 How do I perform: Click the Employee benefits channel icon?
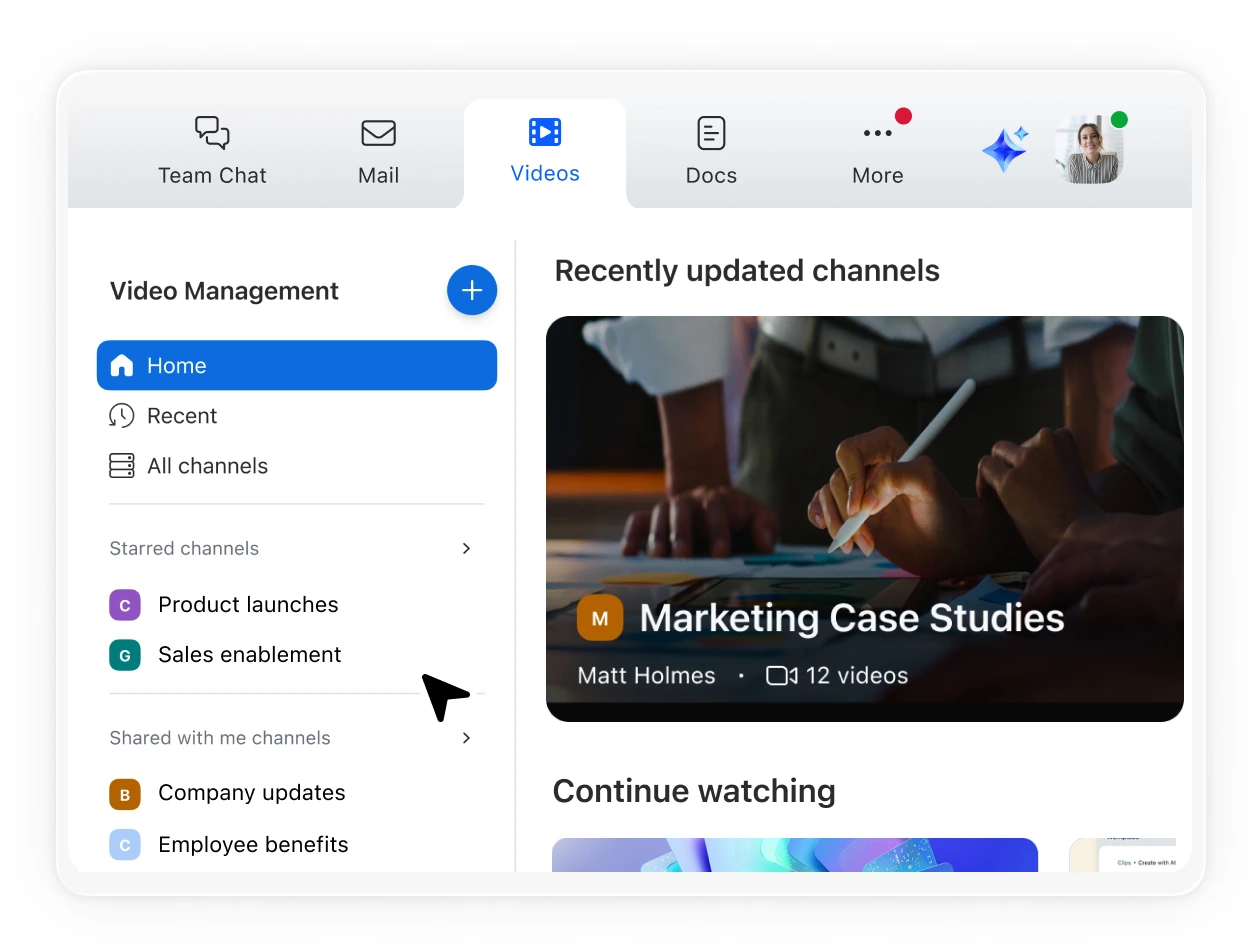[124, 845]
